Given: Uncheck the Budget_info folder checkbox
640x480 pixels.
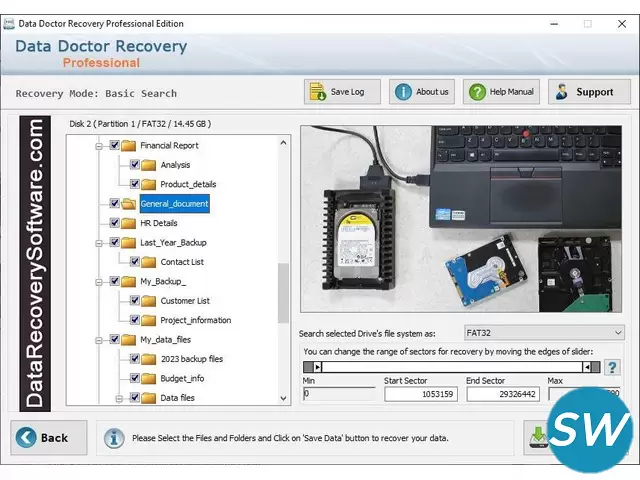Looking at the screenshot, I should (x=134, y=379).
